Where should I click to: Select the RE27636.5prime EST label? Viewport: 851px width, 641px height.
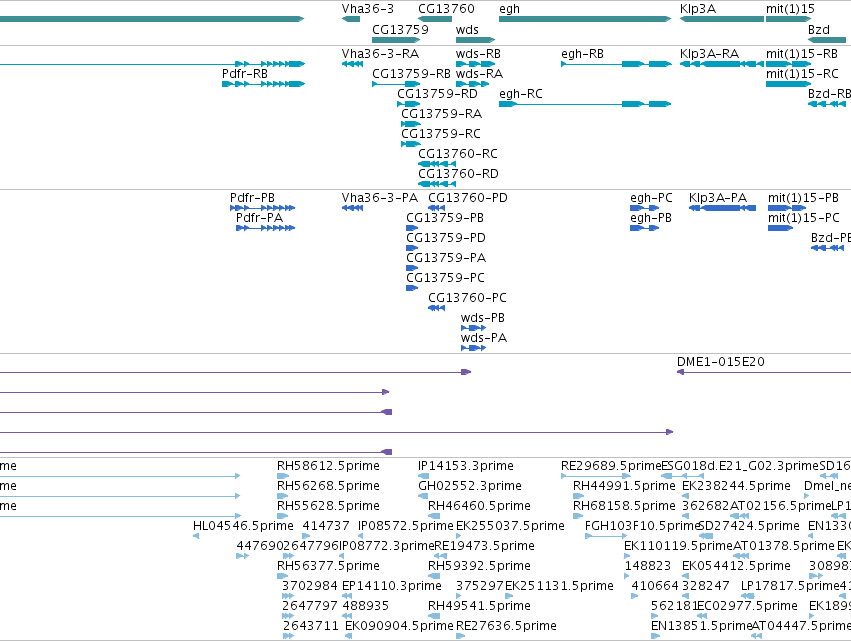[x=506, y=626]
